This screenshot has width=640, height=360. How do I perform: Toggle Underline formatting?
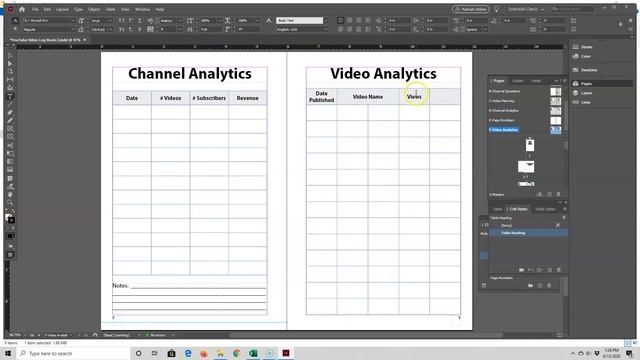tap(140, 20)
